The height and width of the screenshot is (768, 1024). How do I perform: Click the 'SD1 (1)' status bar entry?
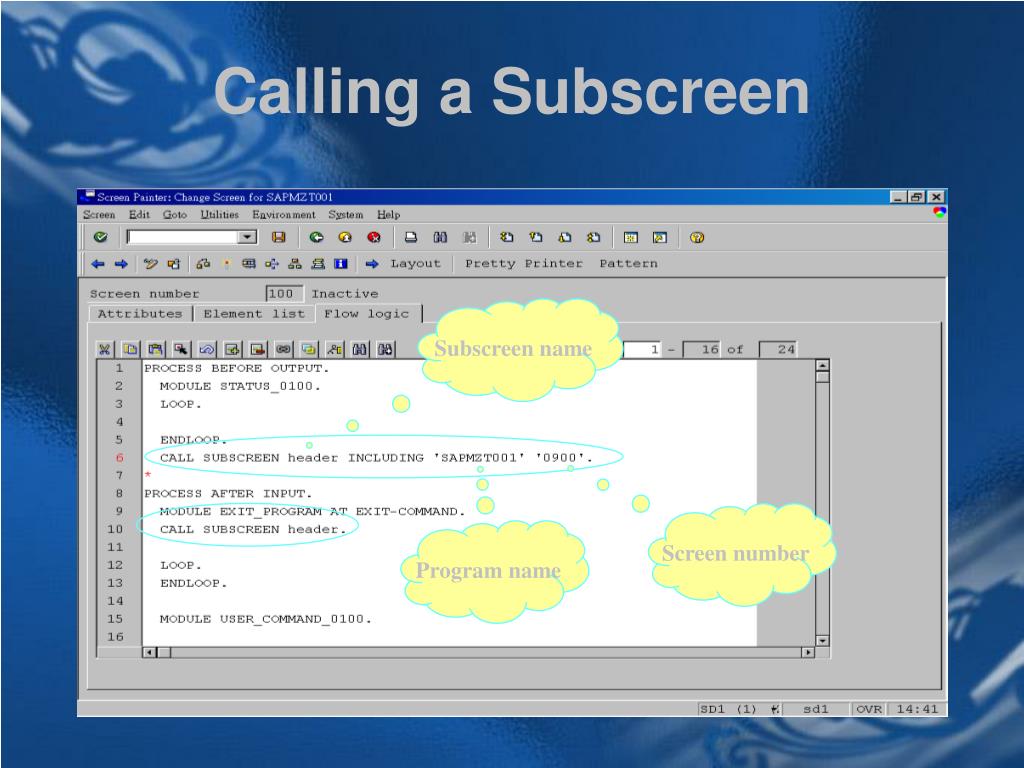coord(728,709)
